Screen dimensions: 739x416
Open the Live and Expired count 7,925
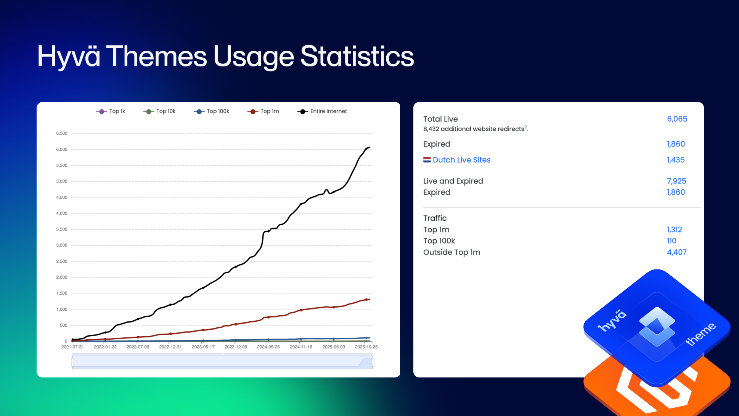[676, 181]
